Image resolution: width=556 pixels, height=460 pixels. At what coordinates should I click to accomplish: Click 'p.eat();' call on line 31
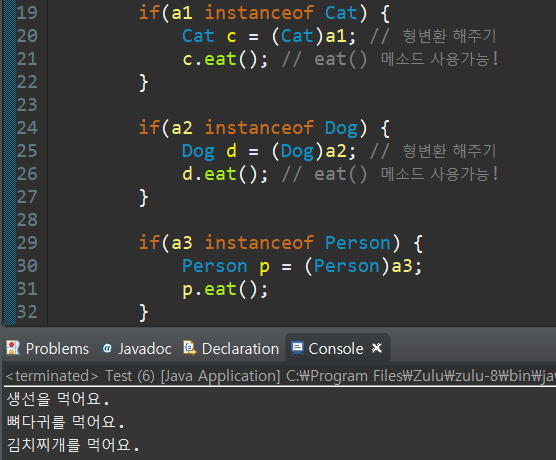pyautogui.click(x=225, y=289)
